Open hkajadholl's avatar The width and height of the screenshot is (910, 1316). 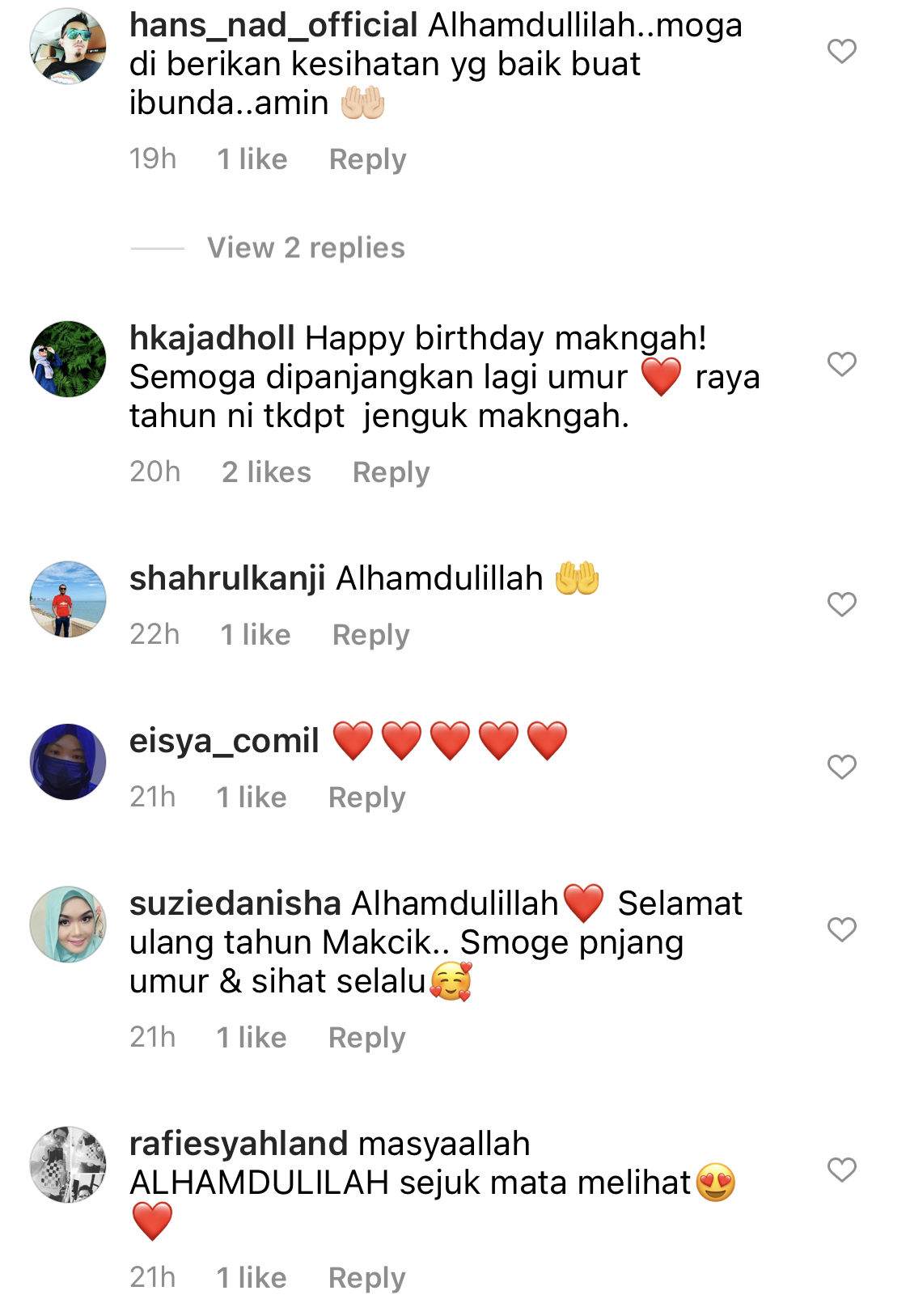coord(68,359)
